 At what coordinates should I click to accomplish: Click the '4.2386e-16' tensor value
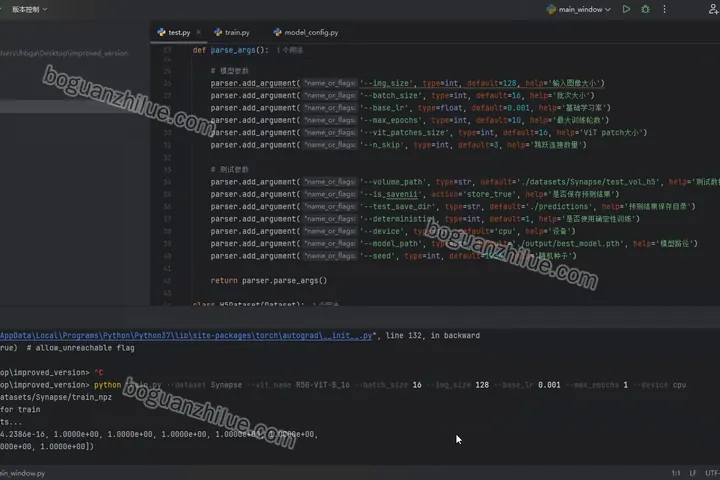[x=22, y=434]
